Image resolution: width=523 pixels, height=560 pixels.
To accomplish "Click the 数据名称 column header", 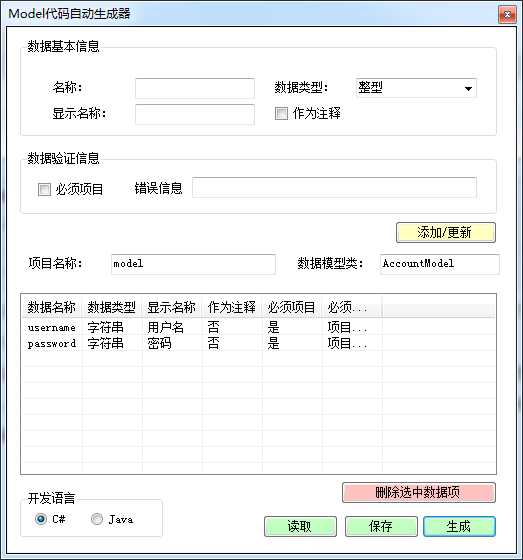I will point(52,307).
